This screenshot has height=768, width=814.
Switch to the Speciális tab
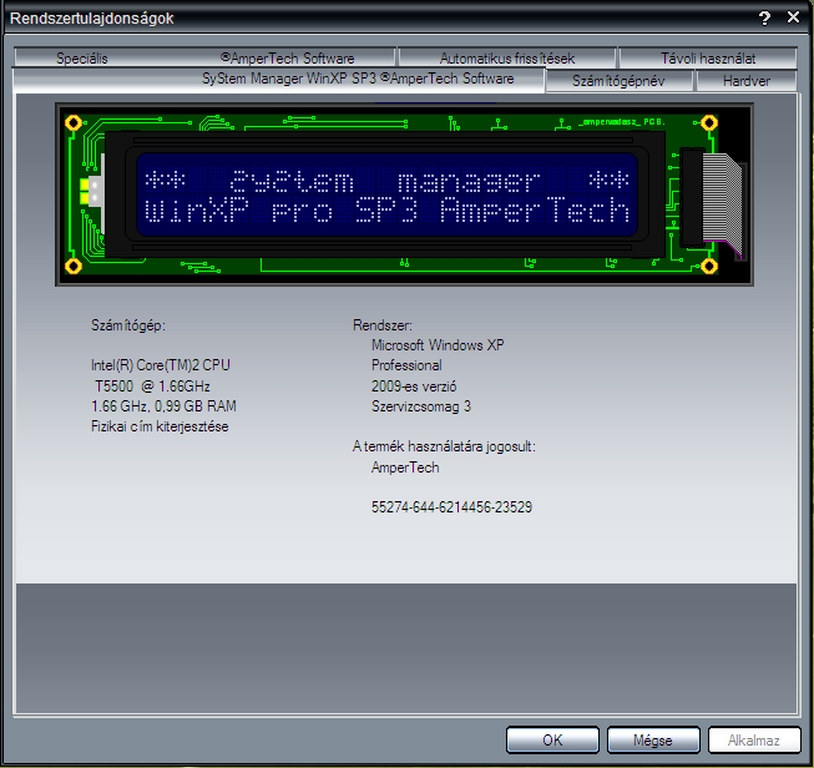(82, 58)
